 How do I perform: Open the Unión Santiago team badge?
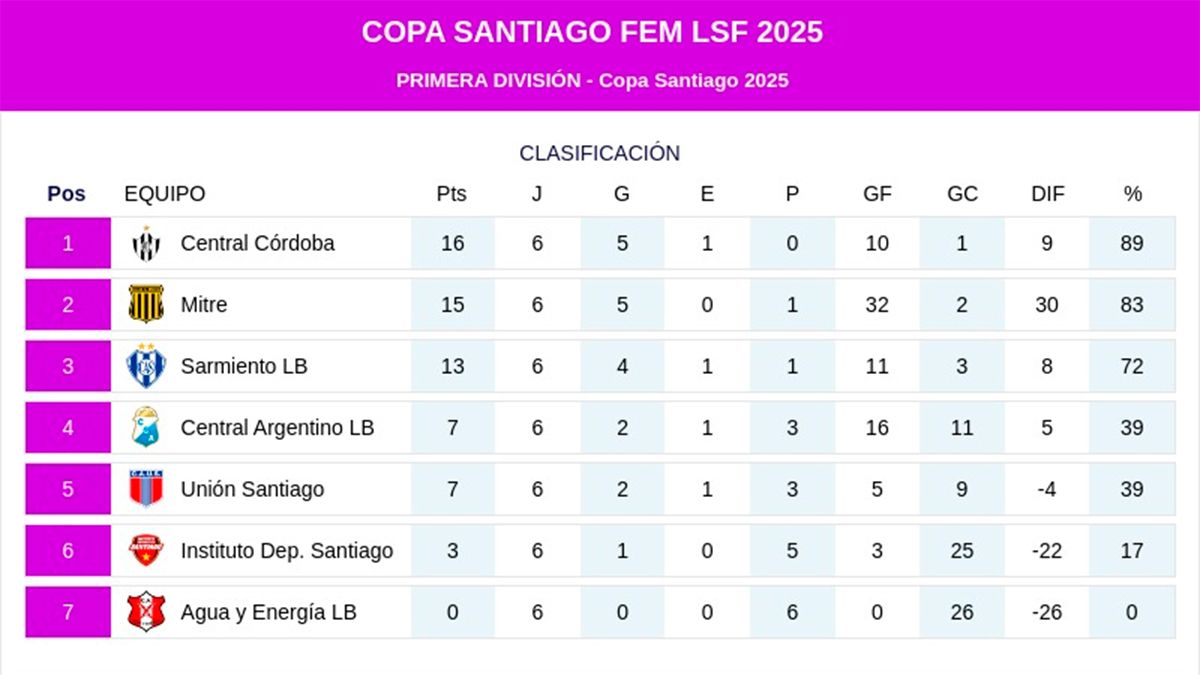click(146, 489)
